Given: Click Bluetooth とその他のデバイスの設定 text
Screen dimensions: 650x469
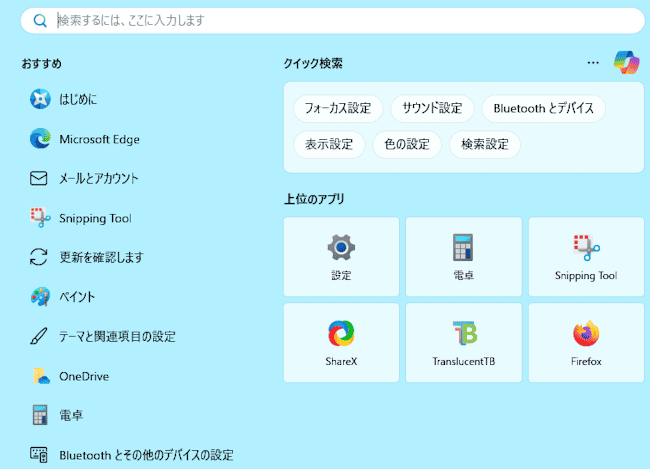Looking at the screenshot, I should [x=146, y=455].
